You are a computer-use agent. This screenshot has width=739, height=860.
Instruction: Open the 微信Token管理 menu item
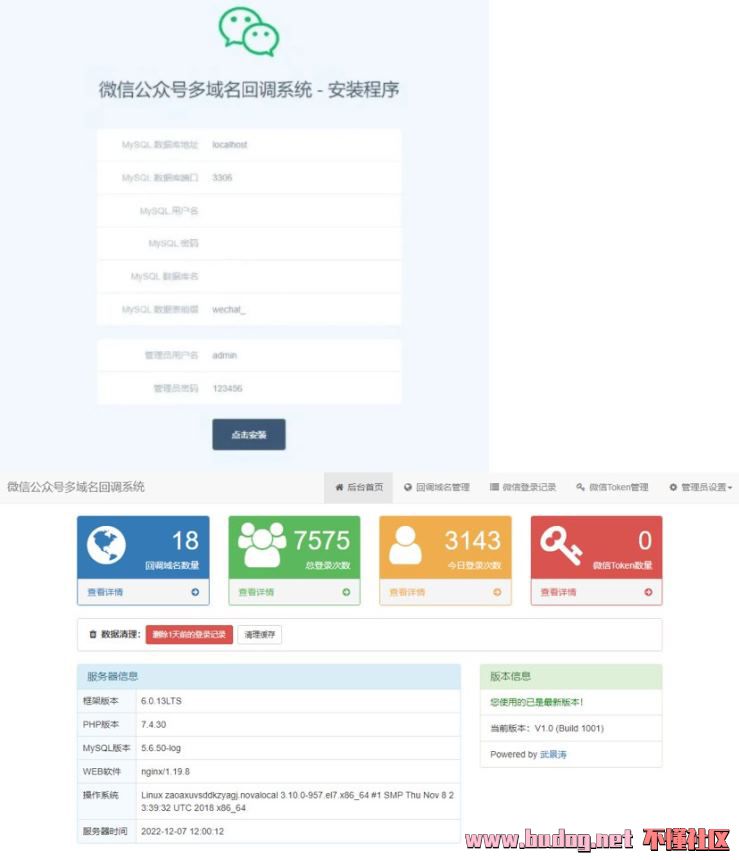[x=612, y=487]
